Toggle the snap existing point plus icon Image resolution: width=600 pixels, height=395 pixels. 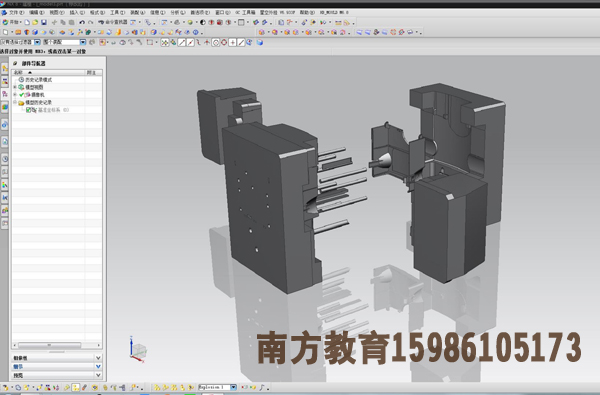point(233,42)
